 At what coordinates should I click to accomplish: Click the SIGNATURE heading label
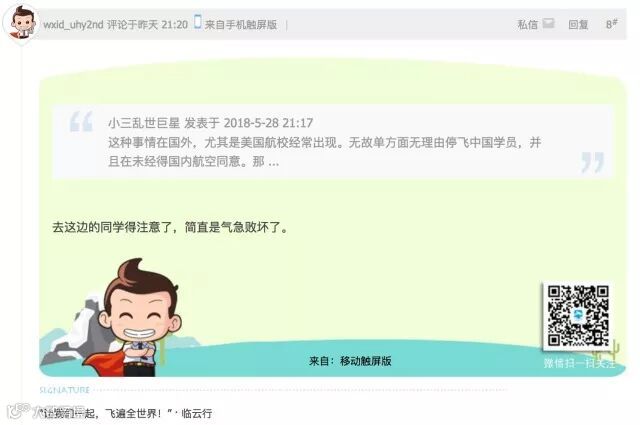[64, 390]
